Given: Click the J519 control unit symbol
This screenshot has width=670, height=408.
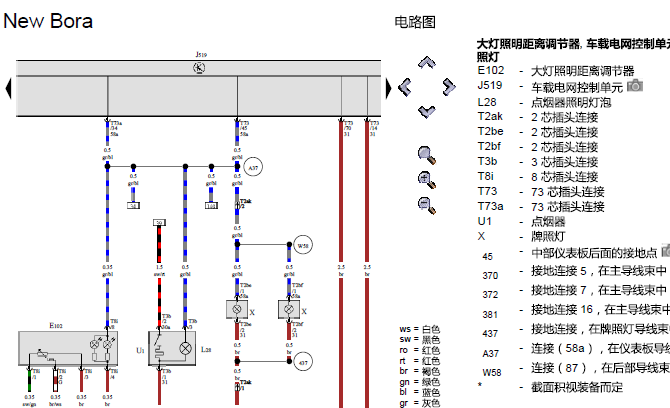Looking at the screenshot, I should tap(199, 68).
